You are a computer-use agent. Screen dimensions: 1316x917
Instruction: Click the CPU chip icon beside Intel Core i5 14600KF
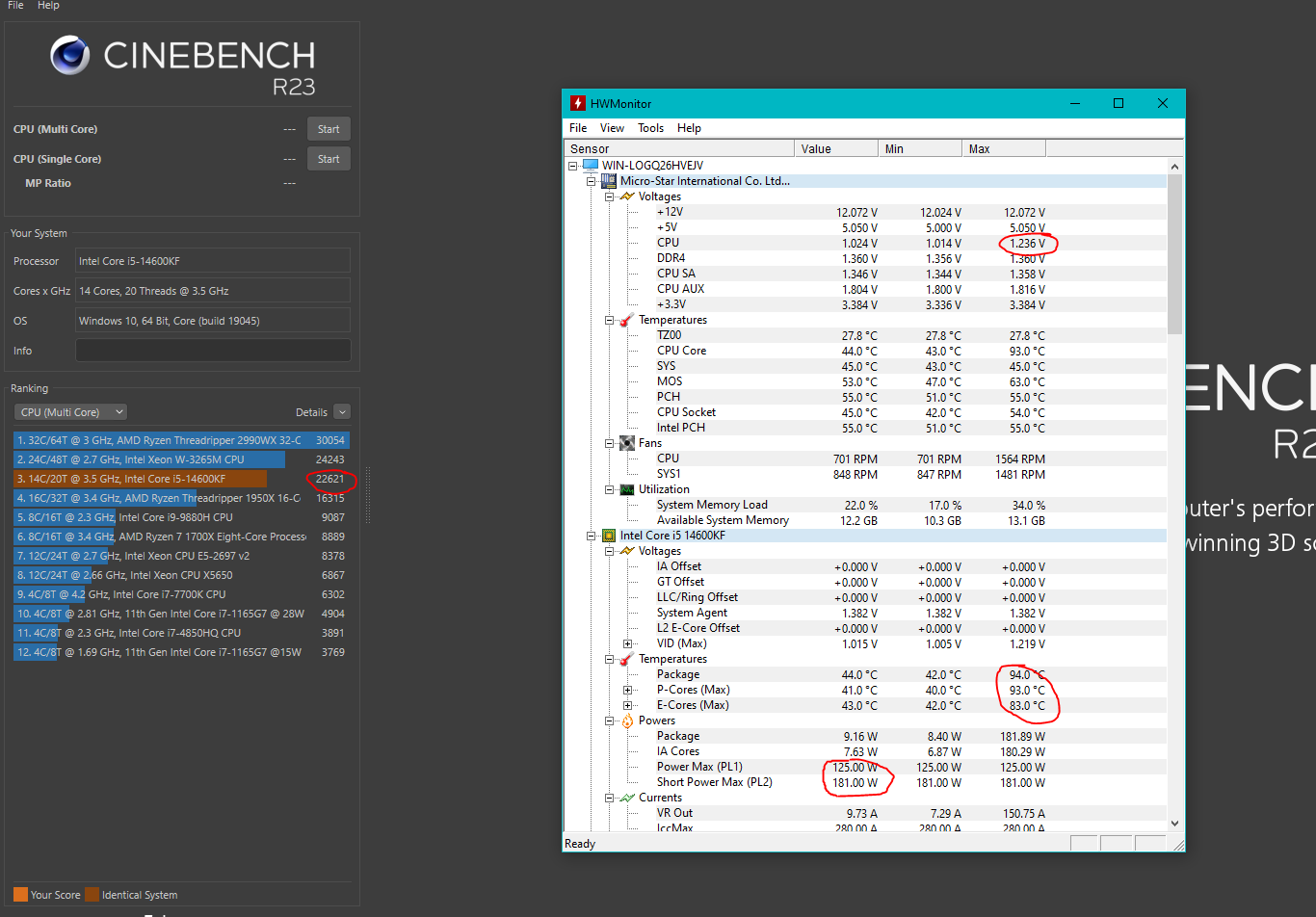(x=609, y=536)
